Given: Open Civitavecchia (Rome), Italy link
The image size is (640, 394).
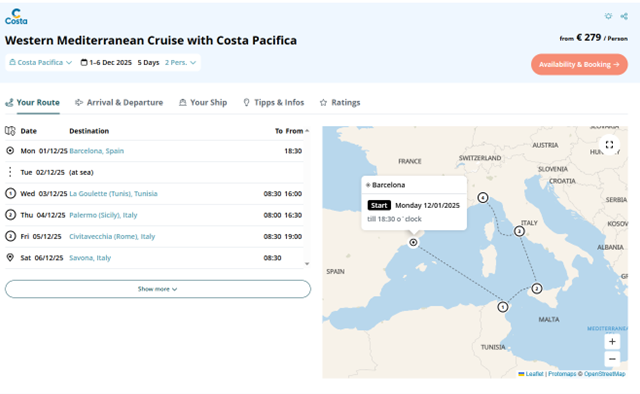Looking at the screenshot, I should (x=112, y=236).
